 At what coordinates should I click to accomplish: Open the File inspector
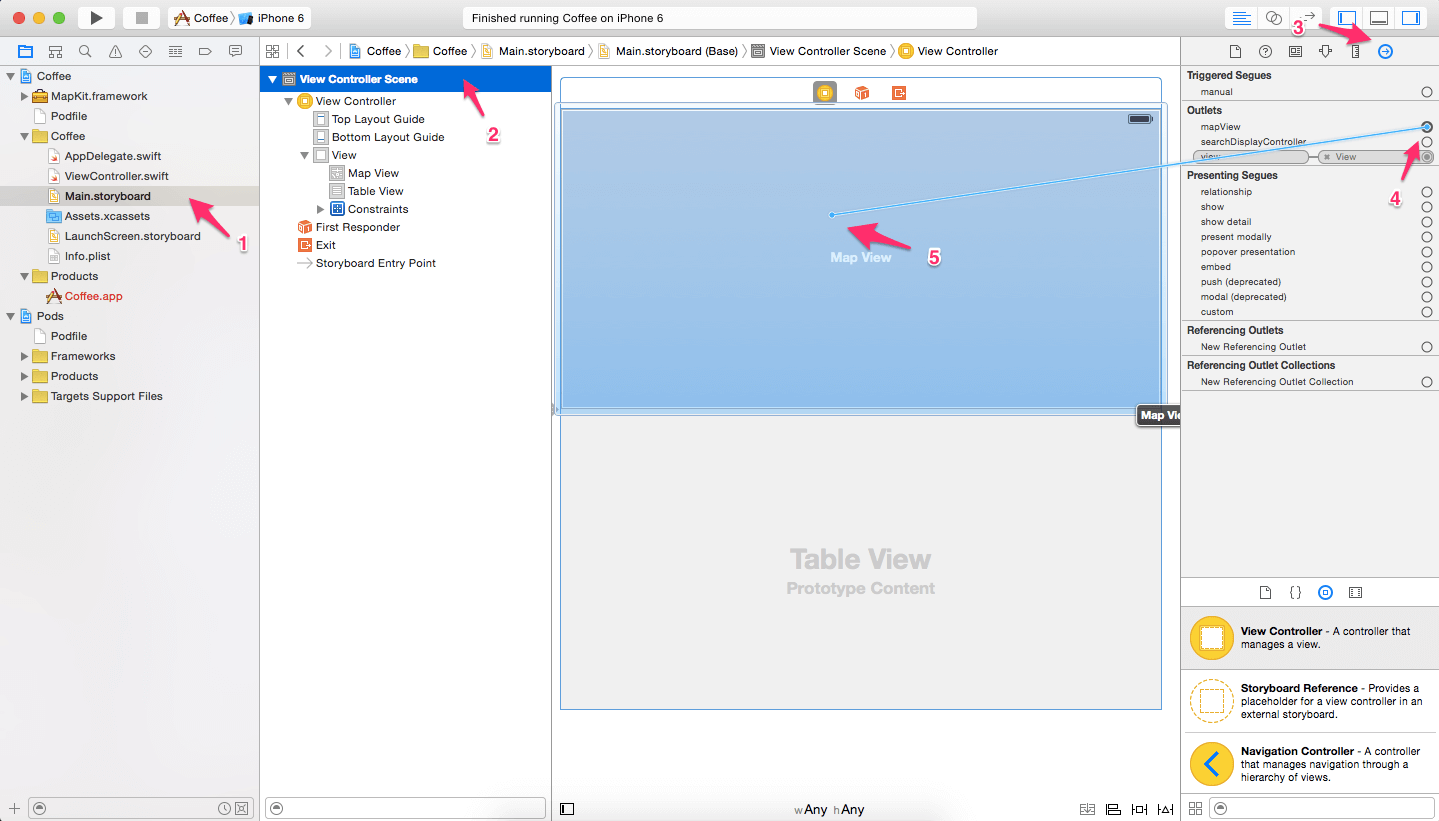pyautogui.click(x=1235, y=51)
